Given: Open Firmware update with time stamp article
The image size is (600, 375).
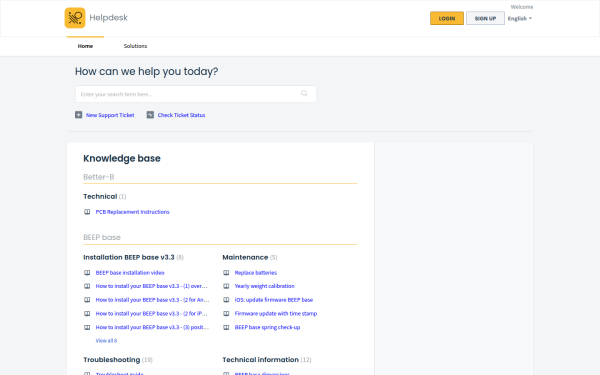Looking at the screenshot, I should coord(276,314).
